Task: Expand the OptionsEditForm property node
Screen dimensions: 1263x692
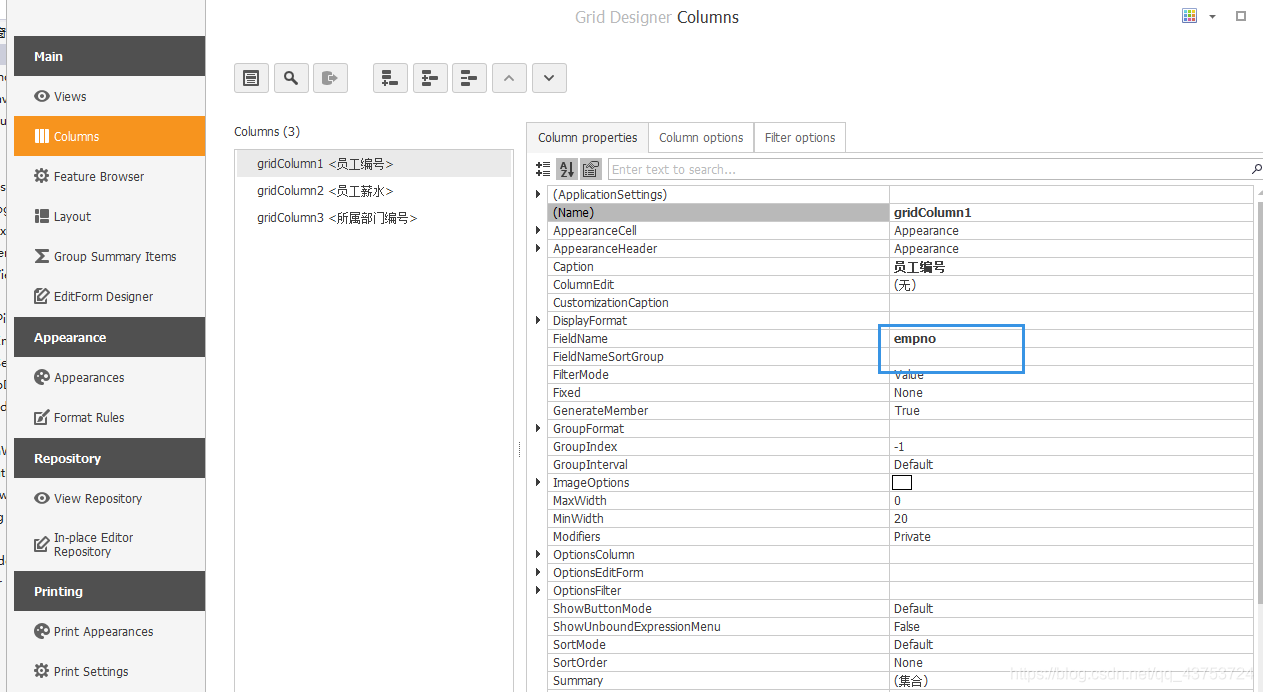Action: 539,572
